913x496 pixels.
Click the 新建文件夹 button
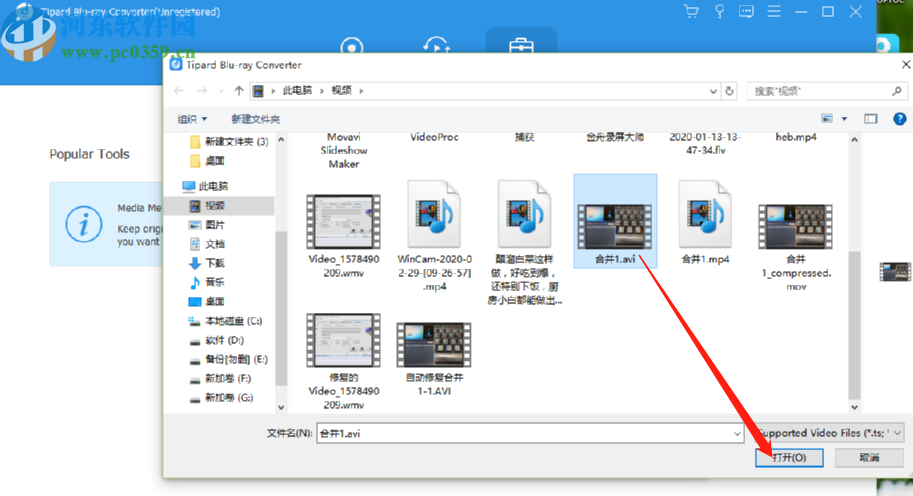[256, 119]
